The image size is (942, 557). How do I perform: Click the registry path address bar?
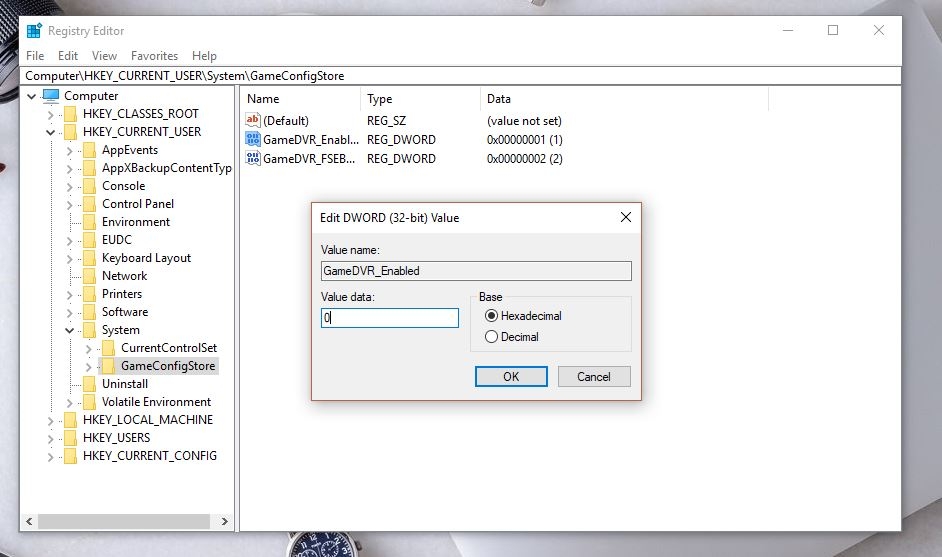tap(461, 76)
